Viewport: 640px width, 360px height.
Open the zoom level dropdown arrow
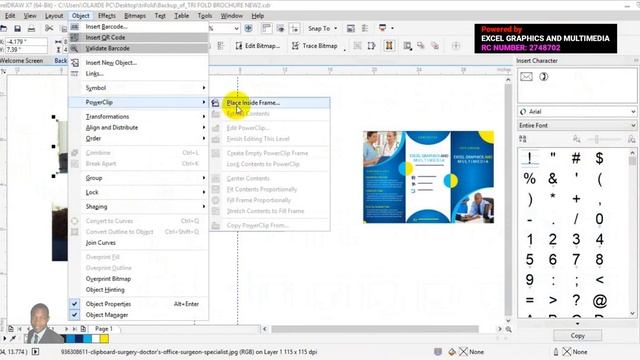(236, 28)
